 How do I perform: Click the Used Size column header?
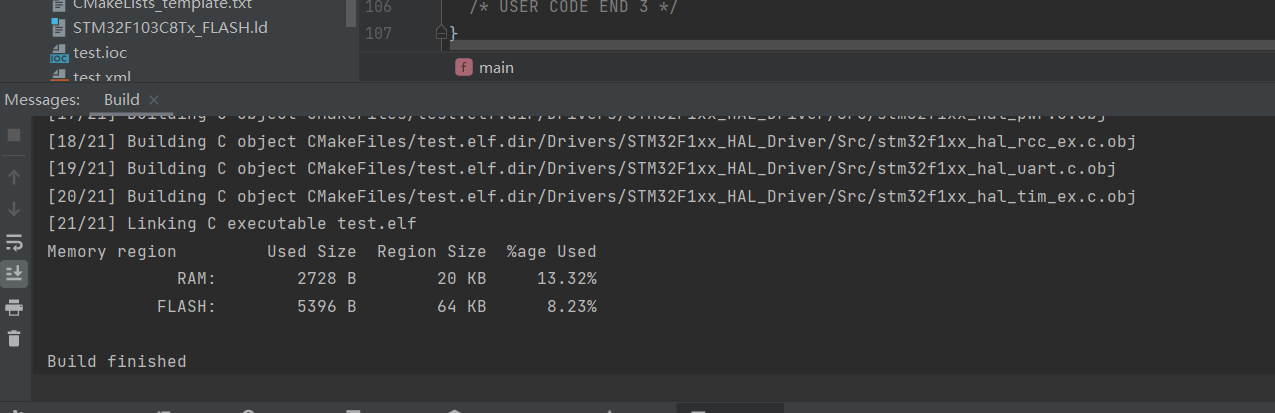312,251
